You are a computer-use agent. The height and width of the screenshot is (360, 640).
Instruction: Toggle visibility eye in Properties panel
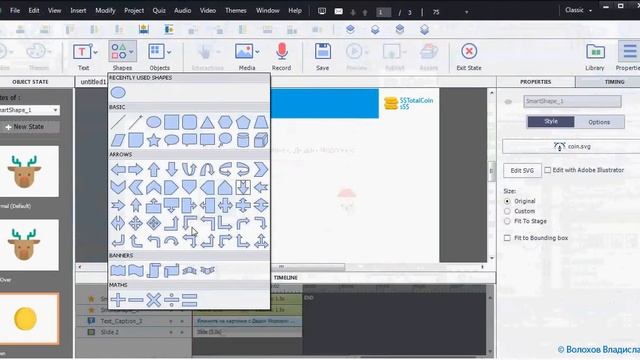click(508, 102)
